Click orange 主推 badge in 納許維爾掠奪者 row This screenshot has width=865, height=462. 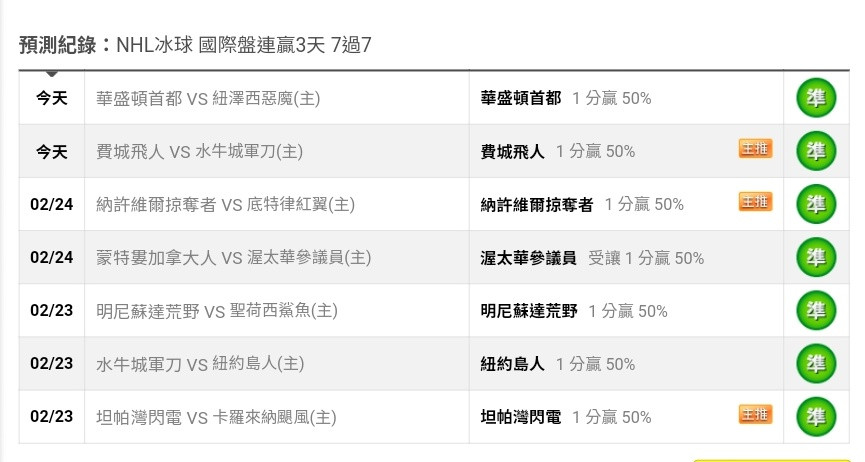click(755, 201)
